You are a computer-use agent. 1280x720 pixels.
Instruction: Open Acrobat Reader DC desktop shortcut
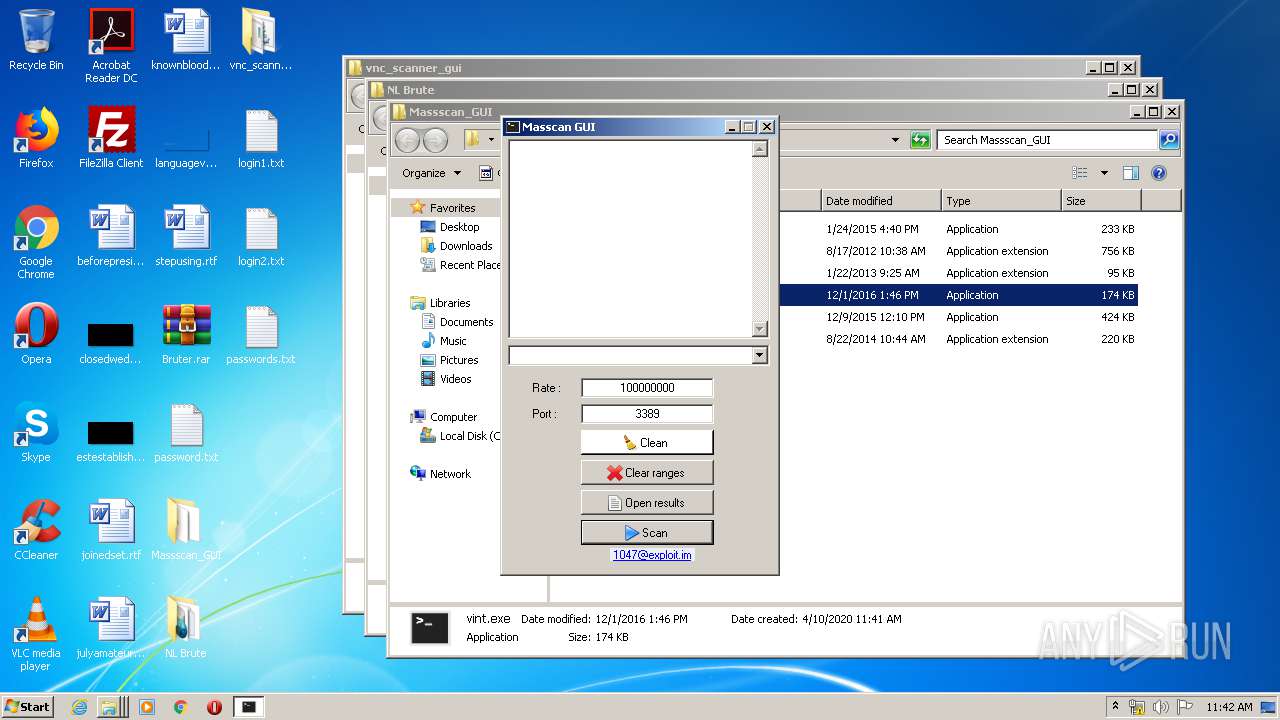tap(111, 46)
